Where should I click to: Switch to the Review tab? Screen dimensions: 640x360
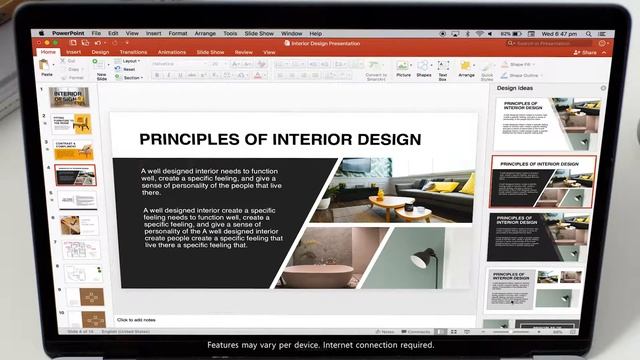tap(243, 52)
